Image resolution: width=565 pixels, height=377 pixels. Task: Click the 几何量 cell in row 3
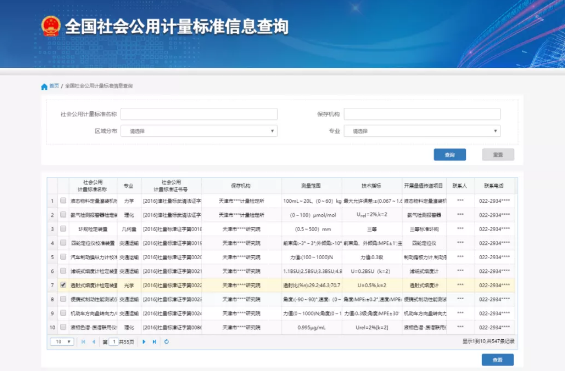point(129,229)
